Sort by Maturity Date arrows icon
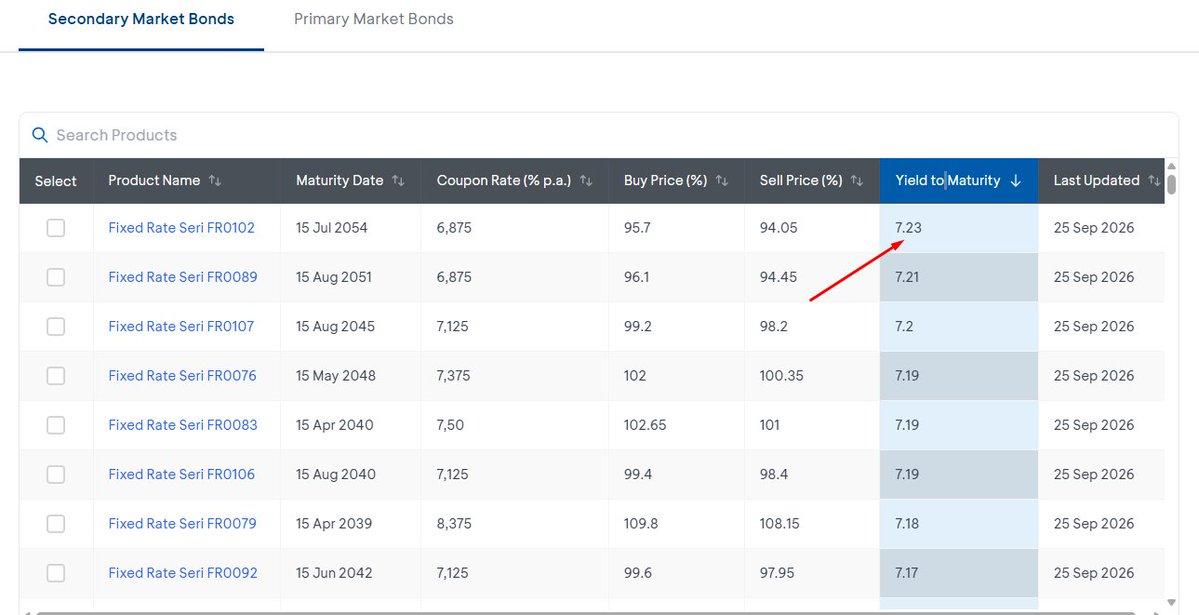This screenshot has width=1199, height=615. [x=398, y=181]
